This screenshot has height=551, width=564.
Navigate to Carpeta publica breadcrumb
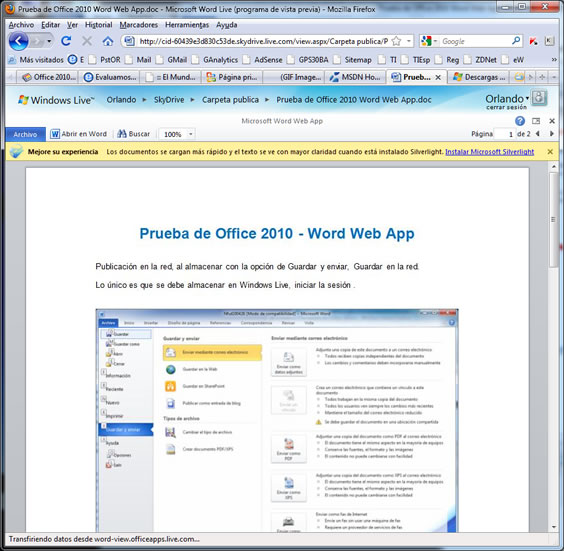pyautogui.click(x=230, y=100)
